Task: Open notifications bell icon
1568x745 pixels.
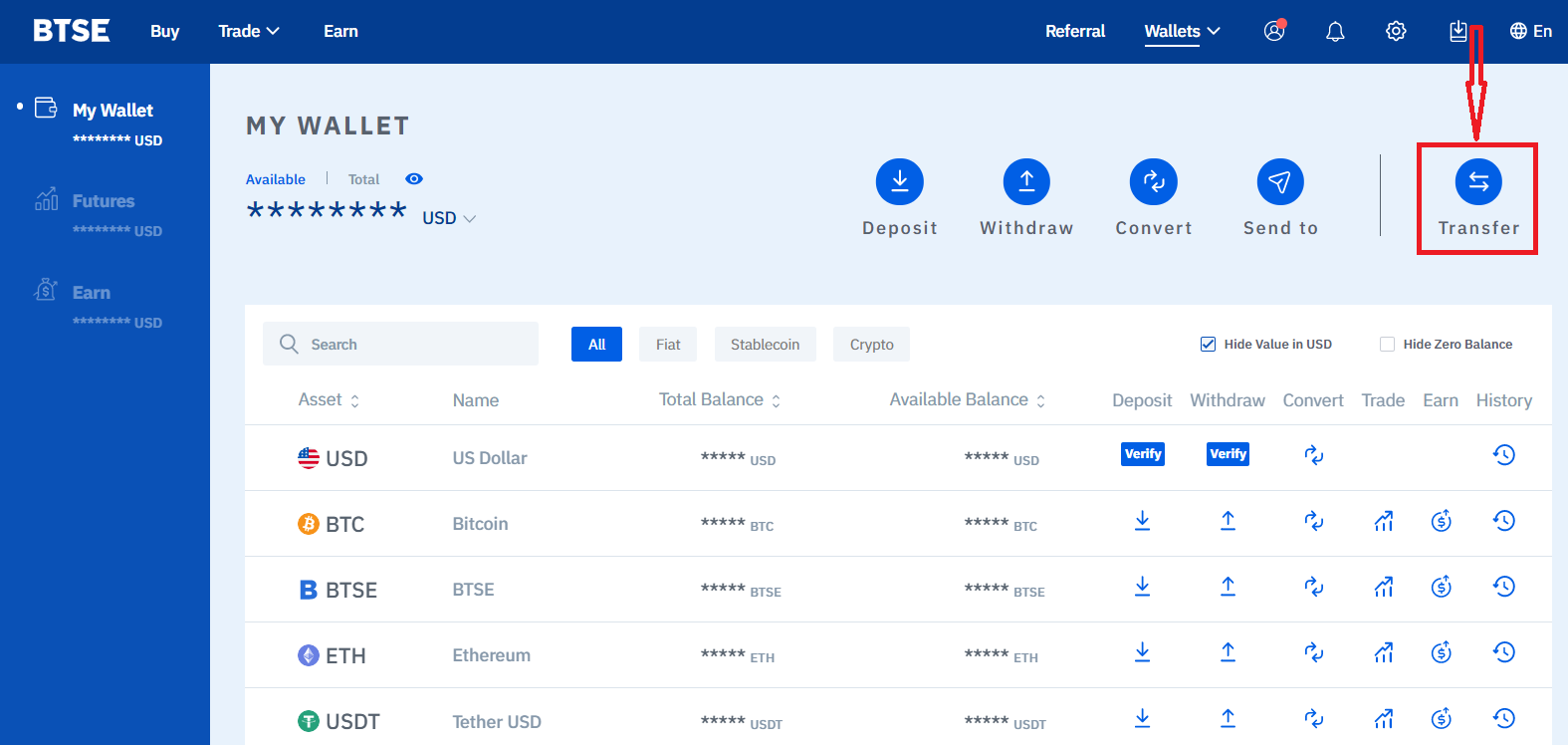Action: pyautogui.click(x=1335, y=32)
